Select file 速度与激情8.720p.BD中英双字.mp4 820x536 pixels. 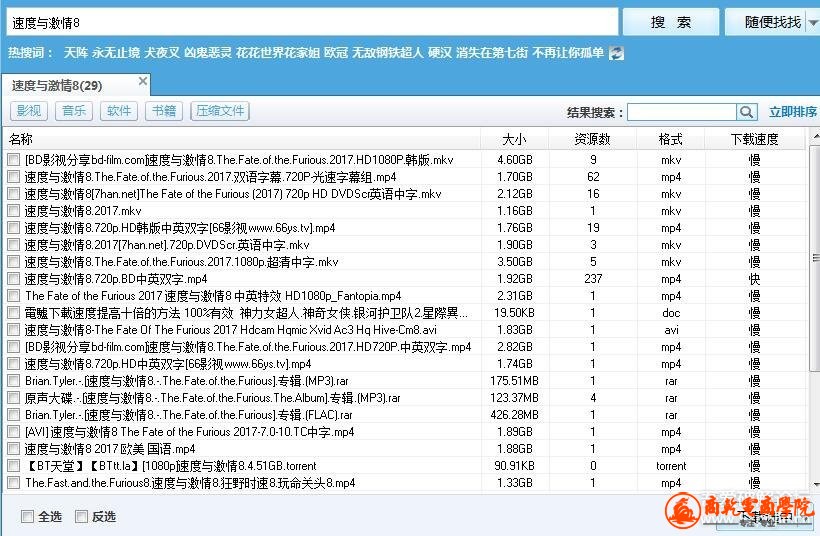pos(116,279)
